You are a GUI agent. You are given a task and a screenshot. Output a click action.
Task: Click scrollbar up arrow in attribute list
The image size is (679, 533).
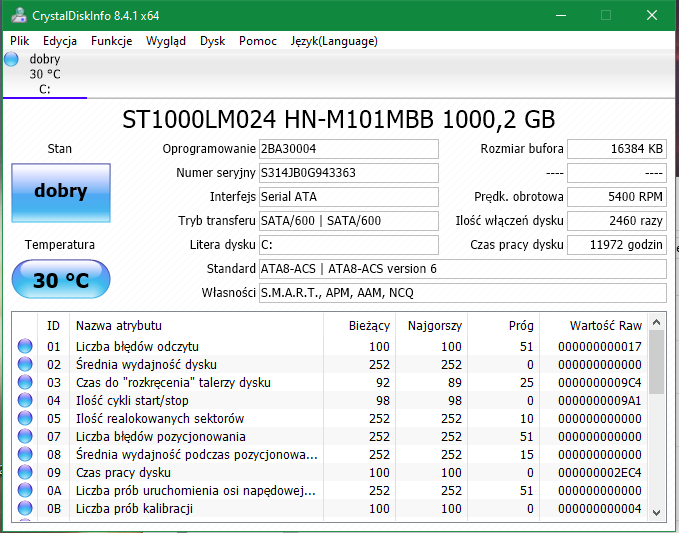point(656,322)
